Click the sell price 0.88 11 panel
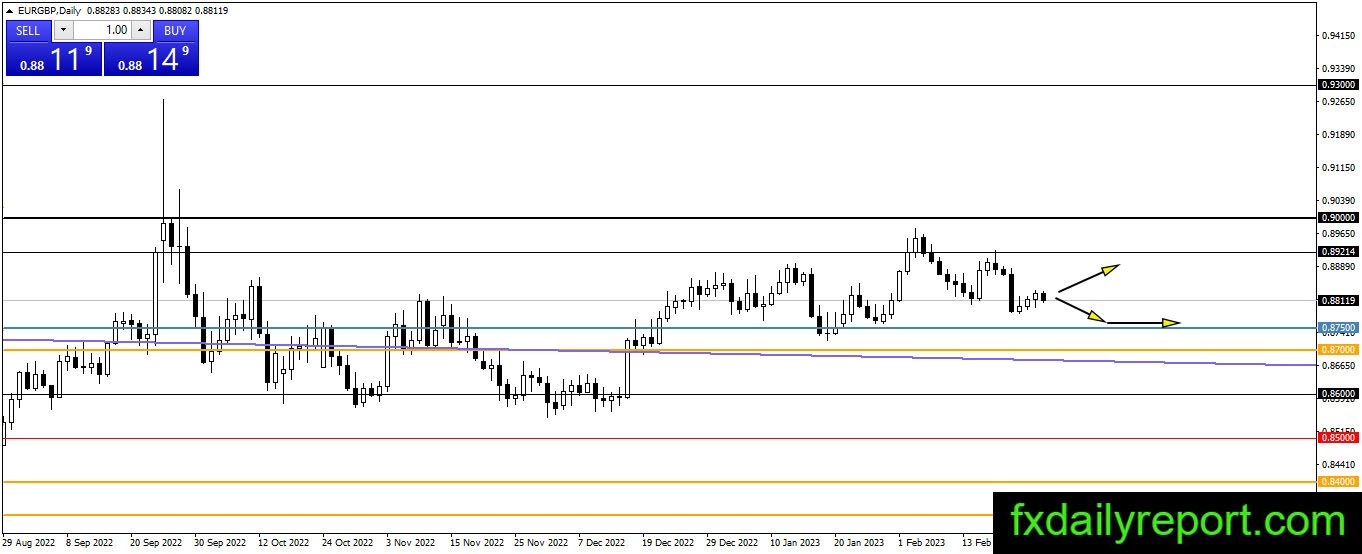This screenshot has height=554, width=1362. 53,58
